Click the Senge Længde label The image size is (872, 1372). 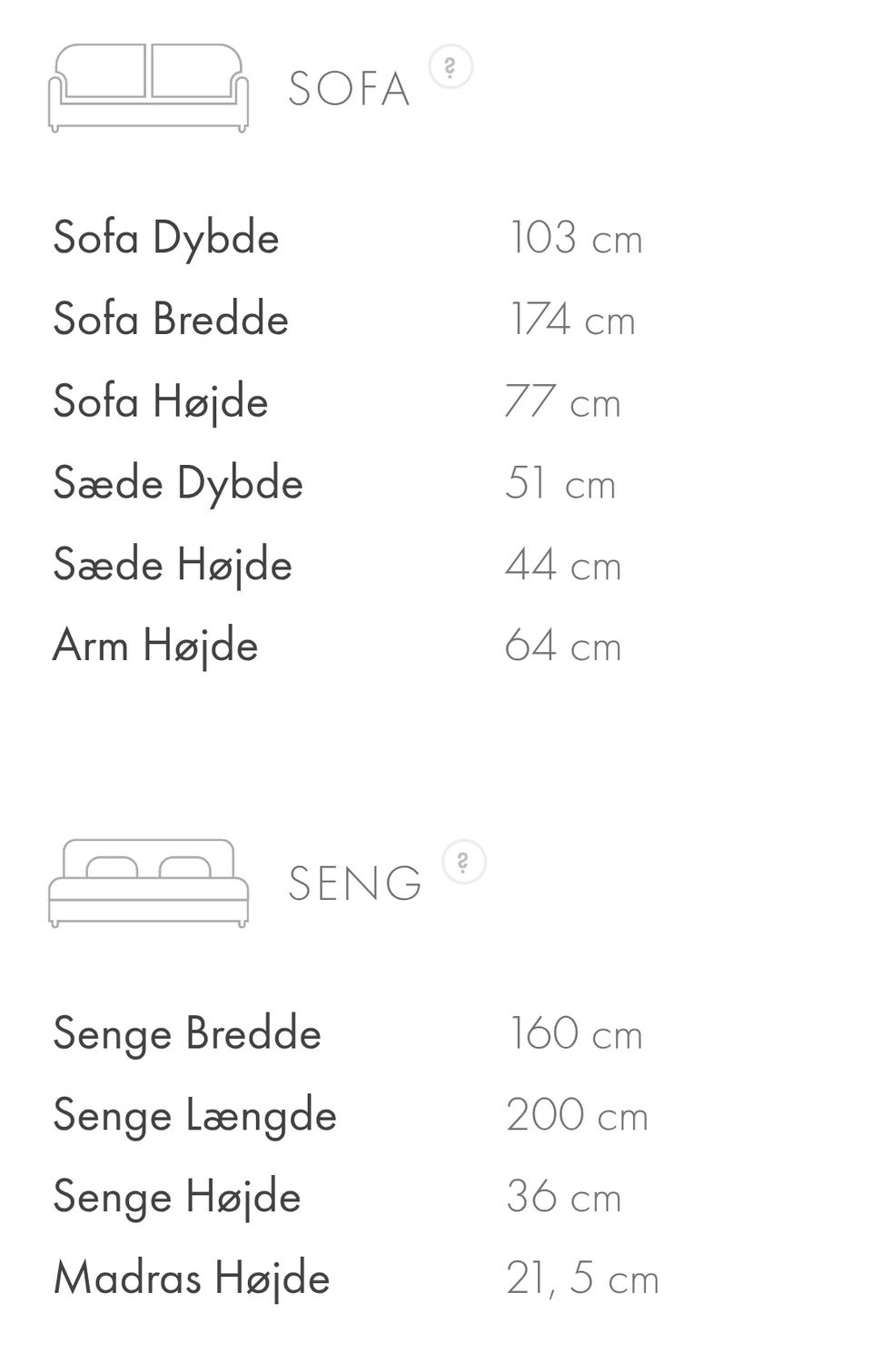pyautogui.click(x=194, y=1115)
